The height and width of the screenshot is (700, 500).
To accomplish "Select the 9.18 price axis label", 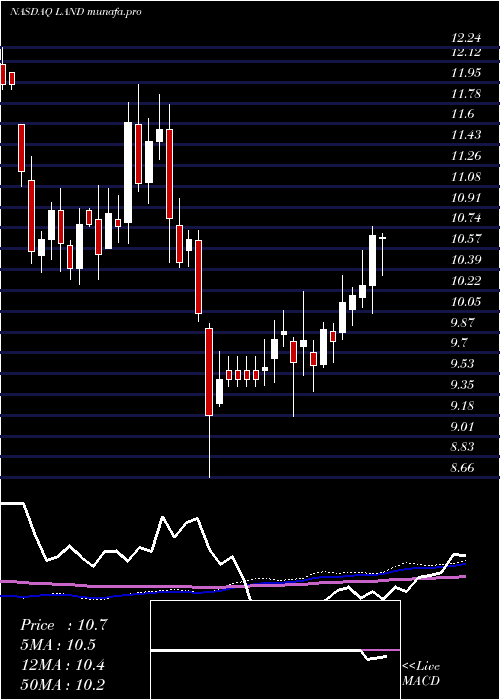I will coord(462,406).
